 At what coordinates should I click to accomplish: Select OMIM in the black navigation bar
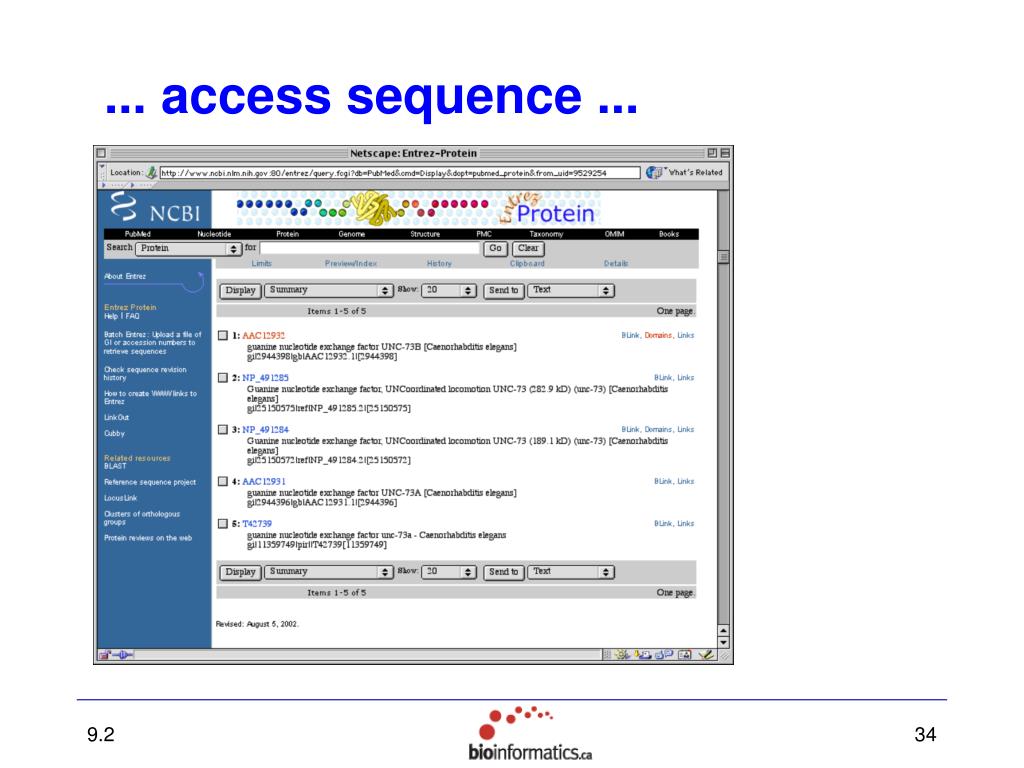[x=615, y=234]
